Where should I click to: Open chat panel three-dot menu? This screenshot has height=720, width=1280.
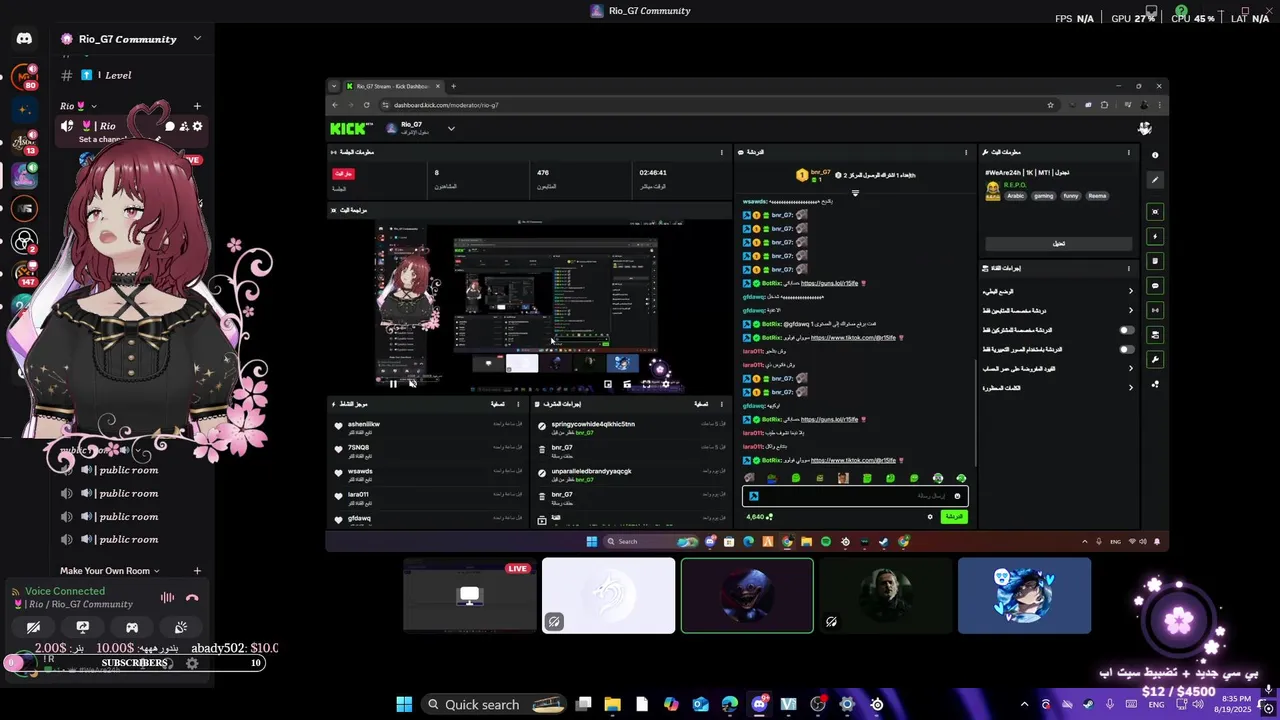pos(966,152)
